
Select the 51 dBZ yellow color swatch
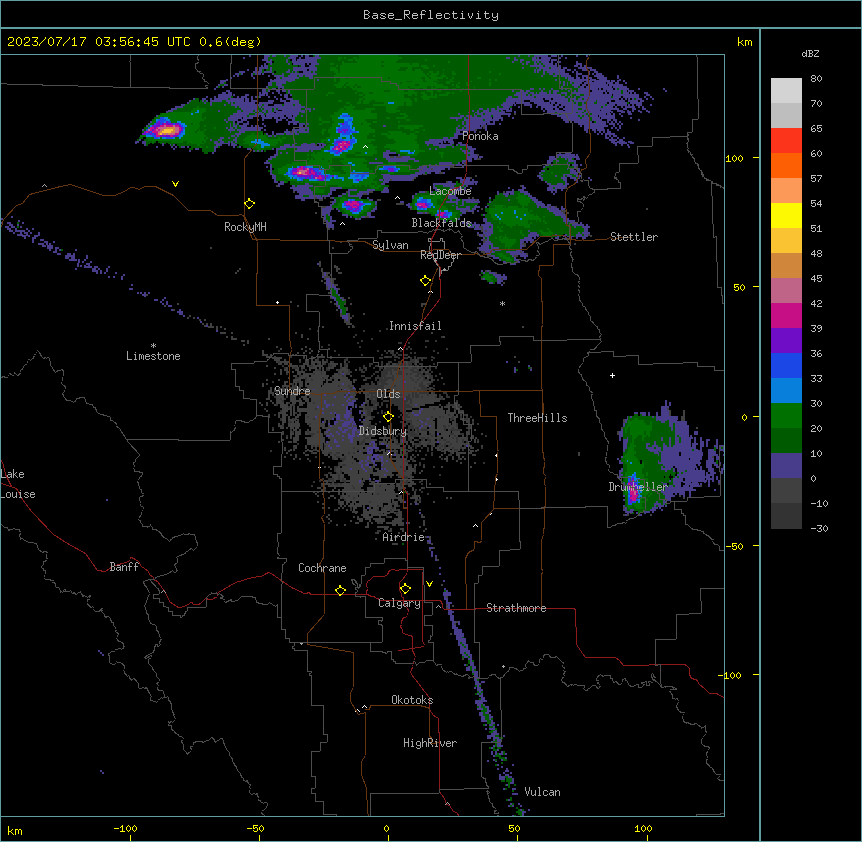(x=786, y=215)
